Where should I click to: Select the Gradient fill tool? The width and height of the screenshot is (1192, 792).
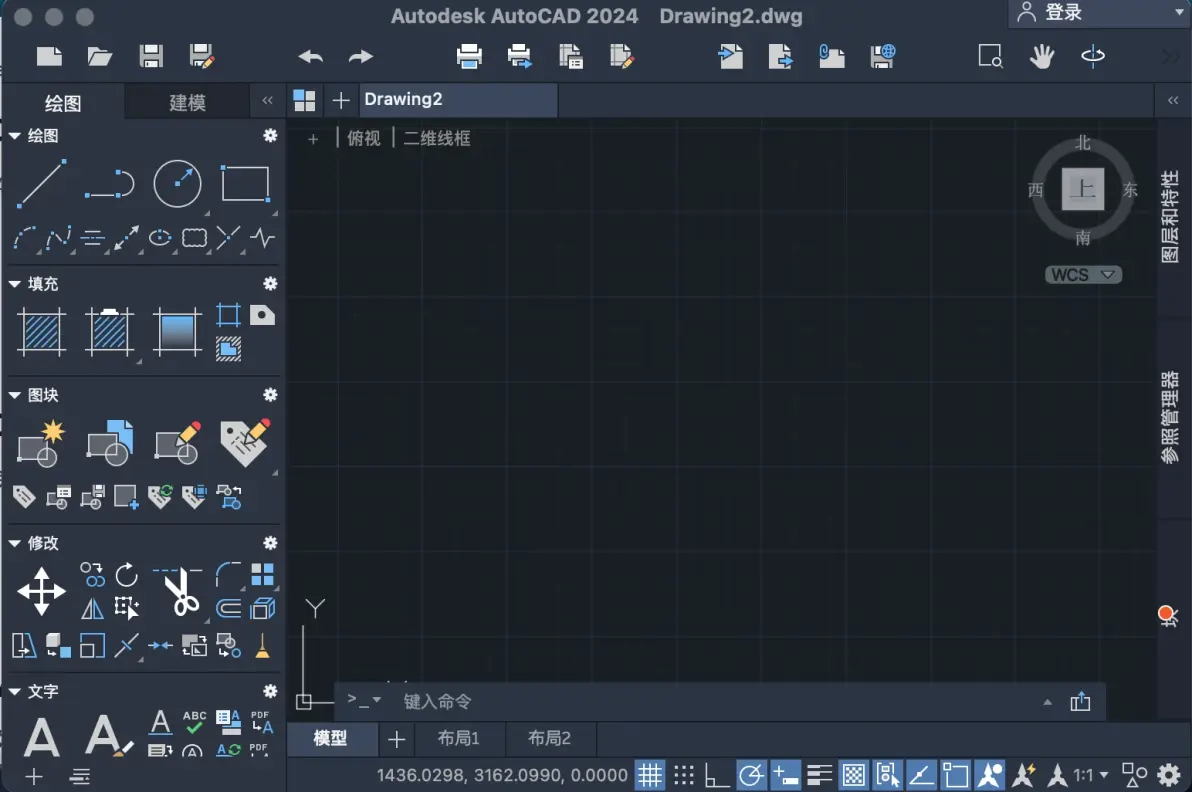click(177, 332)
